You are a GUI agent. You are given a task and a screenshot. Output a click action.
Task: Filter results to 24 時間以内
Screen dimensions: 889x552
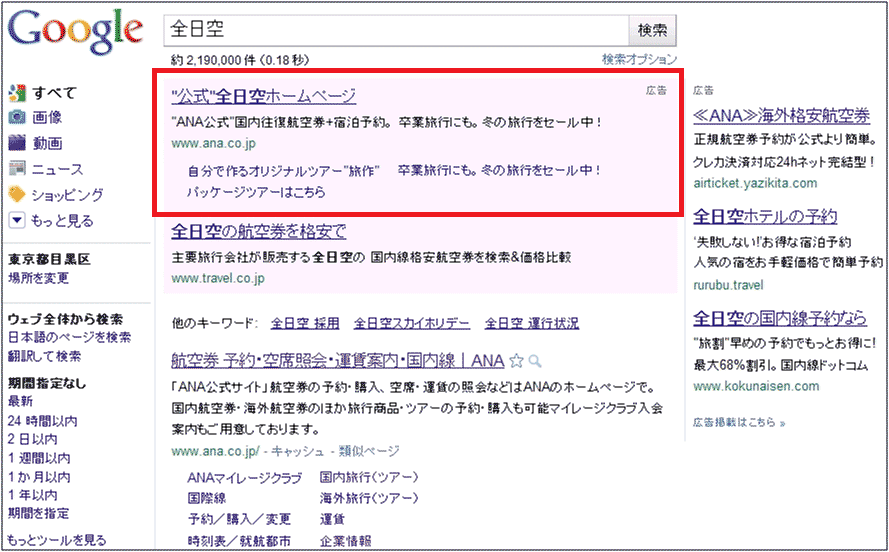coord(42,421)
